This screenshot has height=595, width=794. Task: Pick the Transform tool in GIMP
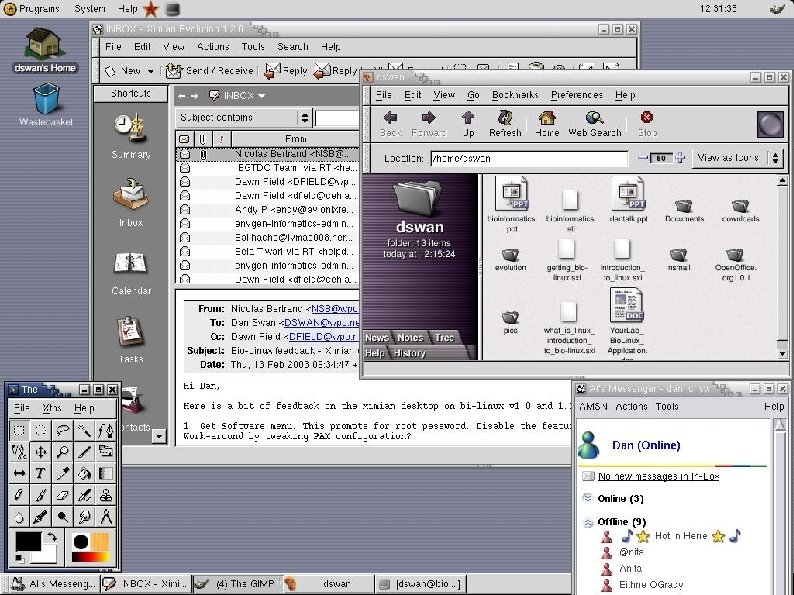point(106,452)
